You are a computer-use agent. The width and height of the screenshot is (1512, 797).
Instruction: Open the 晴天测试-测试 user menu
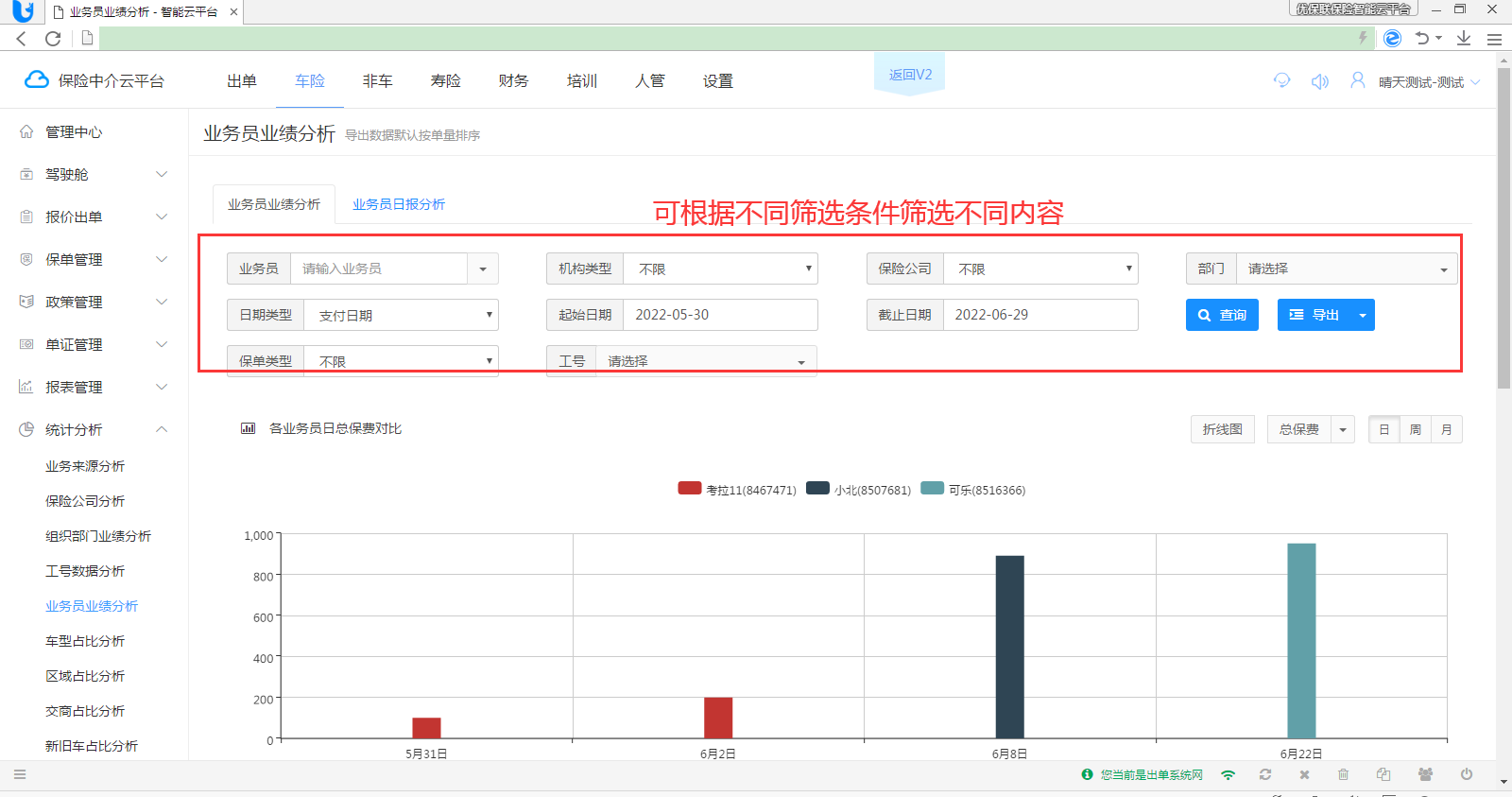coord(1429,82)
